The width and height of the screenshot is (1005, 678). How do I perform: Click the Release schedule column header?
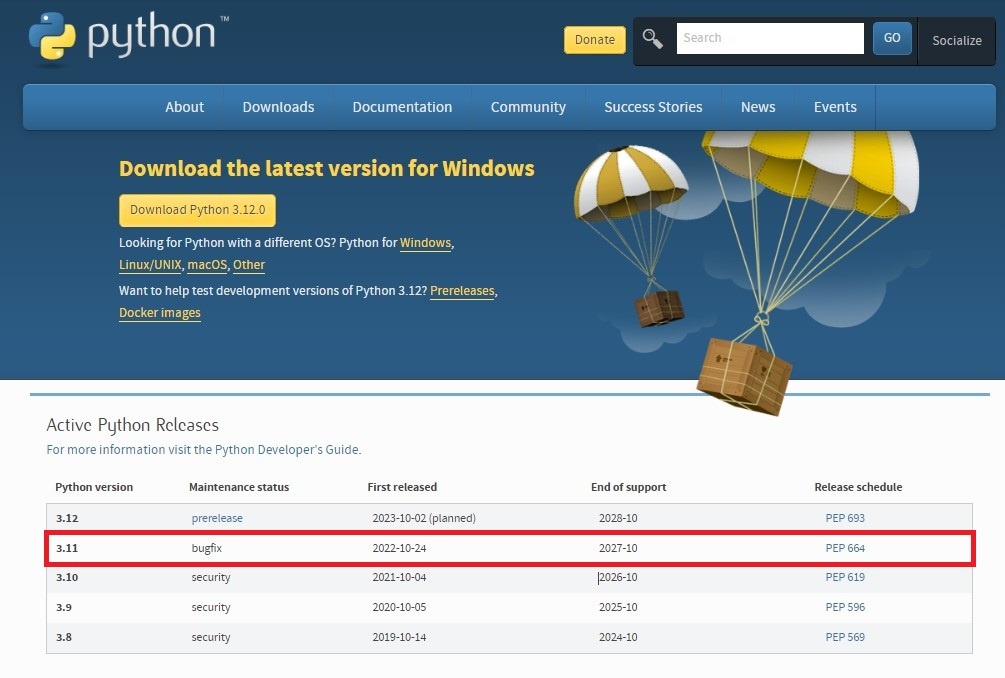[x=858, y=487]
